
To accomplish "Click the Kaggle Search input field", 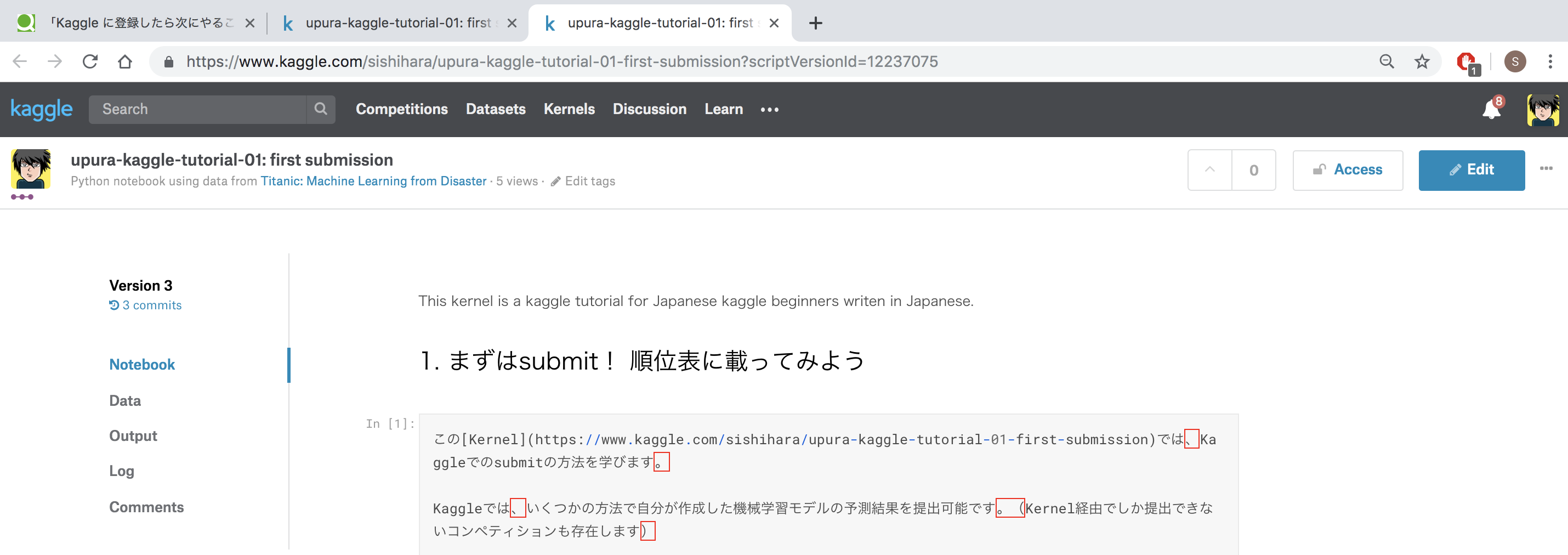I will click(x=198, y=109).
